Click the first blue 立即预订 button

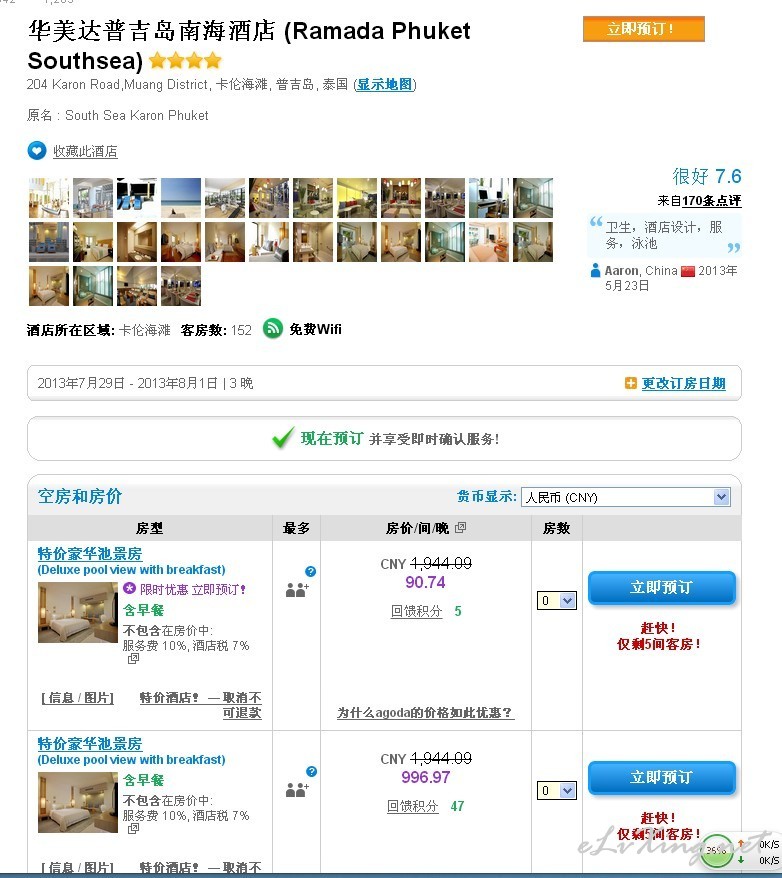pyautogui.click(x=661, y=587)
